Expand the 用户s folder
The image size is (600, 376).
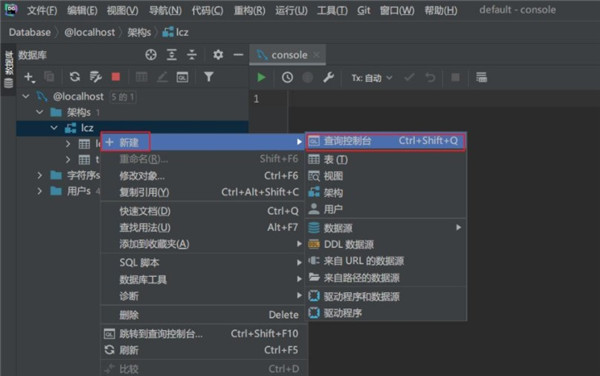pos(39,191)
